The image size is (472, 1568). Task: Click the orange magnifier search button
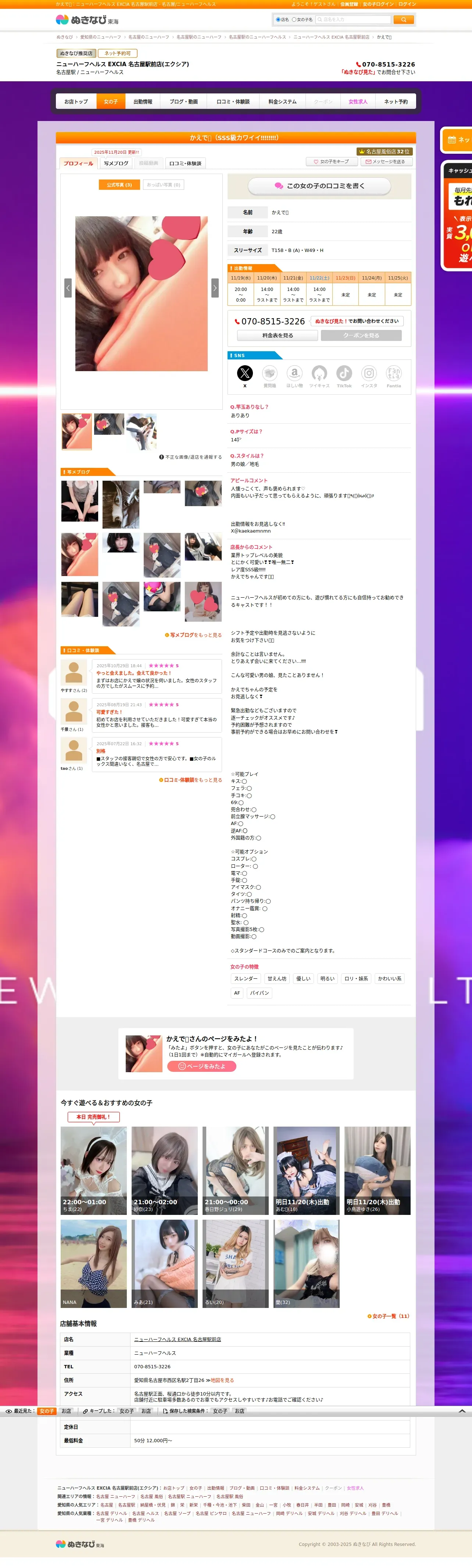[403, 19]
